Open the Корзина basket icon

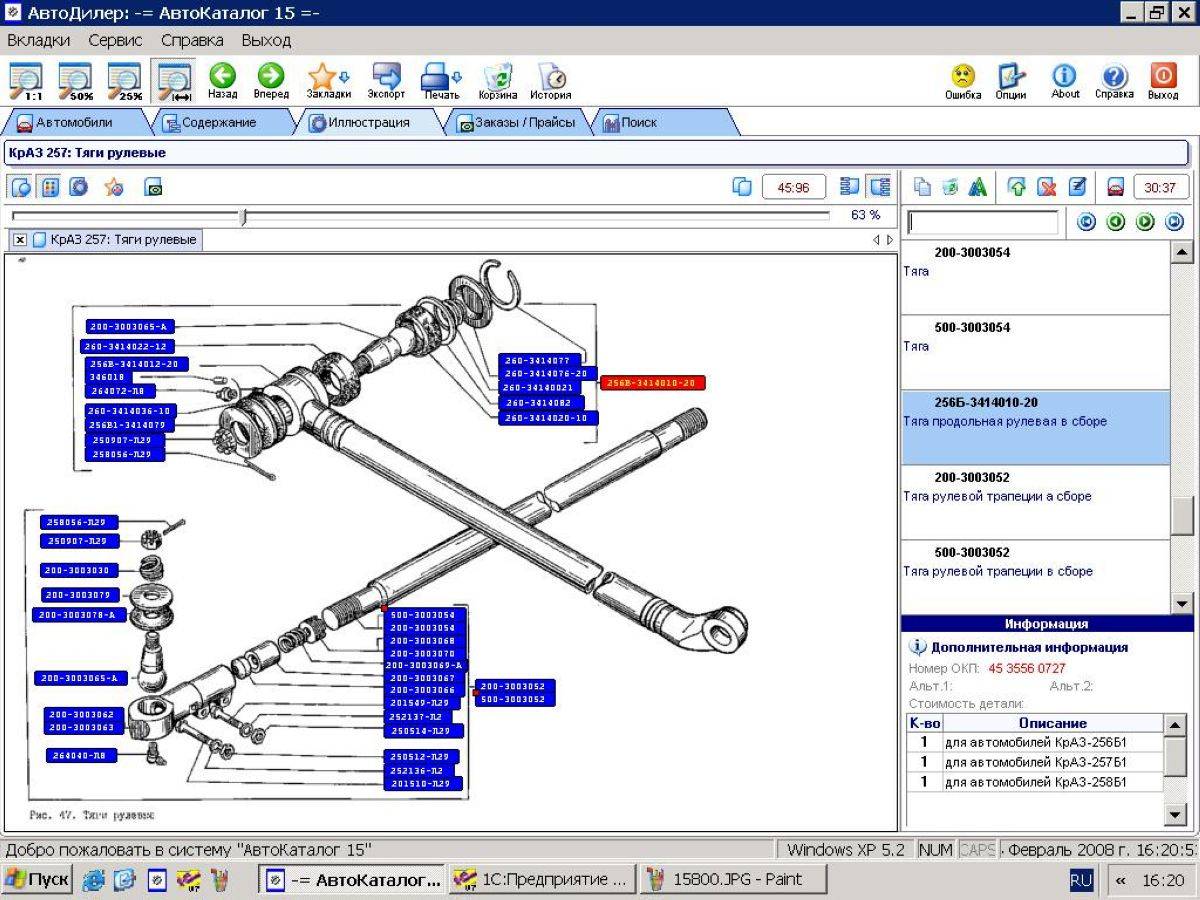coord(498,77)
